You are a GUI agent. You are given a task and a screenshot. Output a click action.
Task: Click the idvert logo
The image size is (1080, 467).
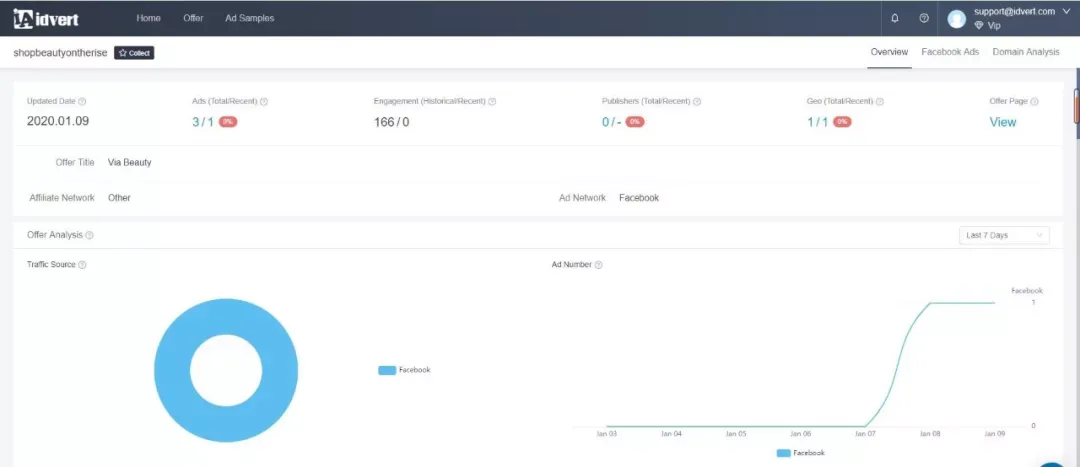click(45, 19)
